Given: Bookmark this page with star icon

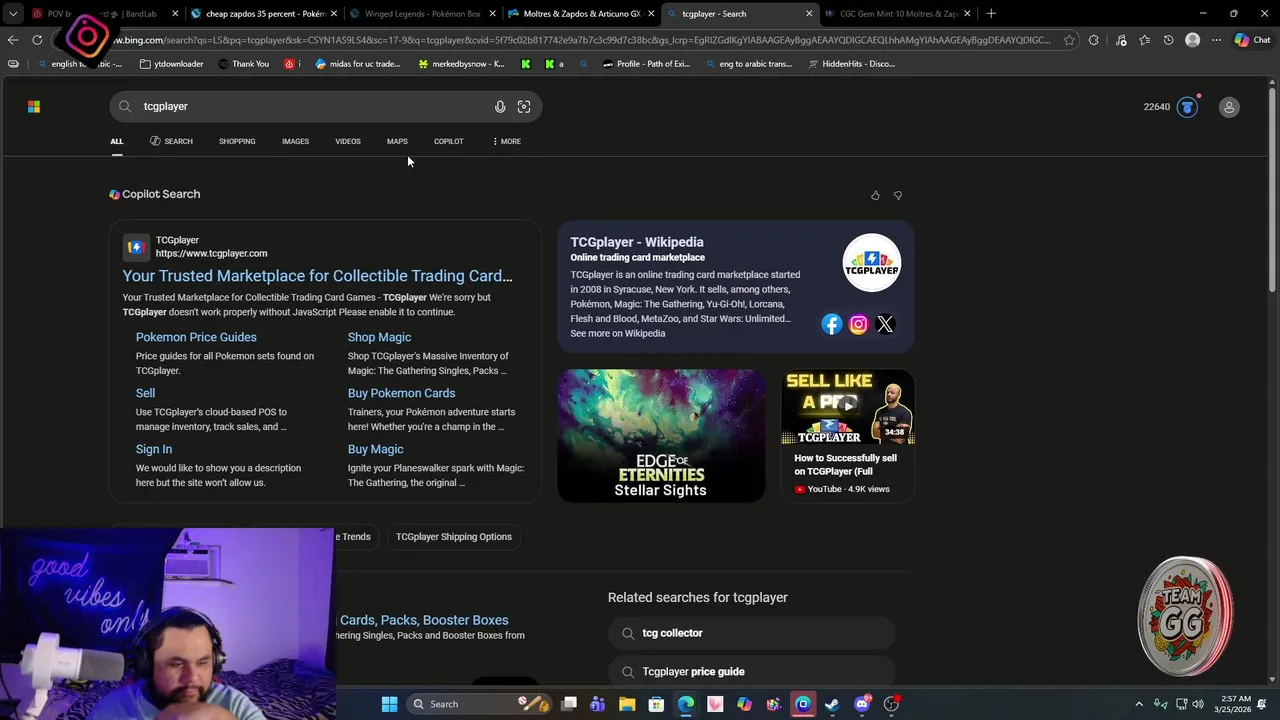Looking at the screenshot, I should point(1069,40).
